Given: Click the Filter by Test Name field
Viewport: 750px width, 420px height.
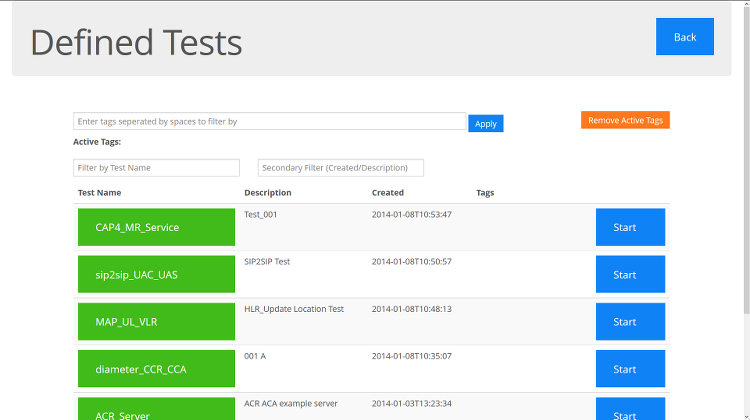Looking at the screenshot, I should tap(156, 168).
